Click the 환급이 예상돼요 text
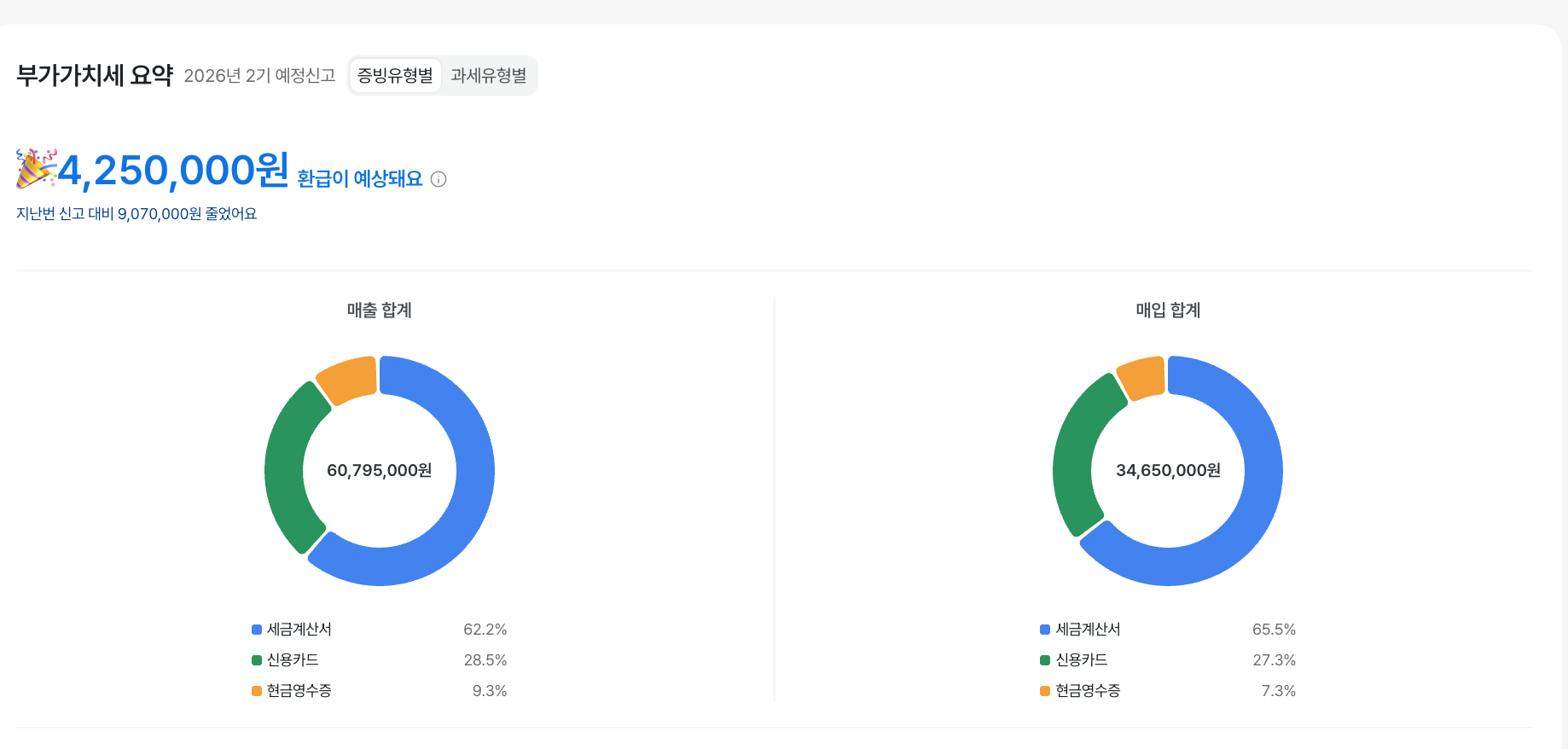Viewport: 1568px width, 749px height. [x=360, y=178]
